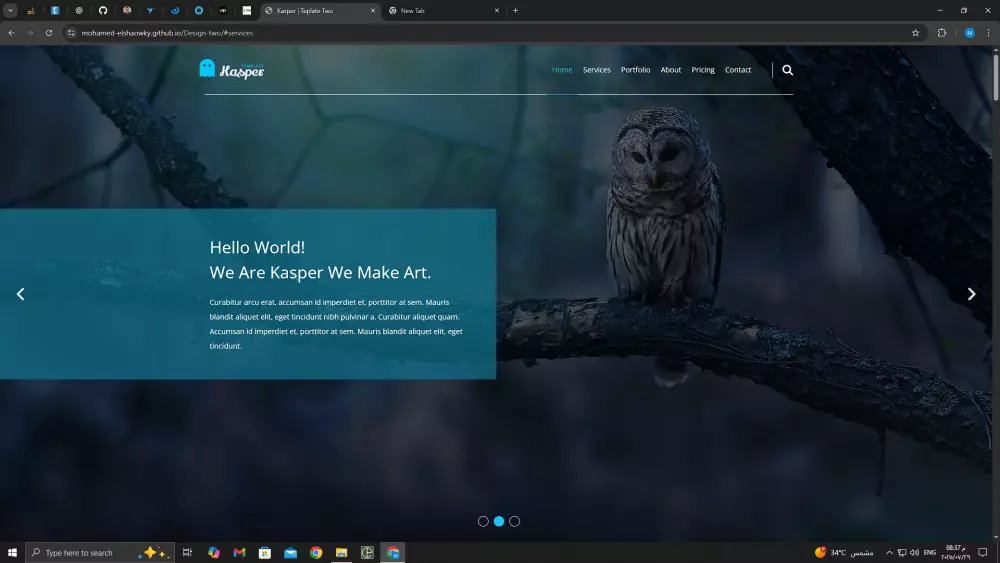
Task: Launch Copilot from the taskbar
Action: coord(214,553)
